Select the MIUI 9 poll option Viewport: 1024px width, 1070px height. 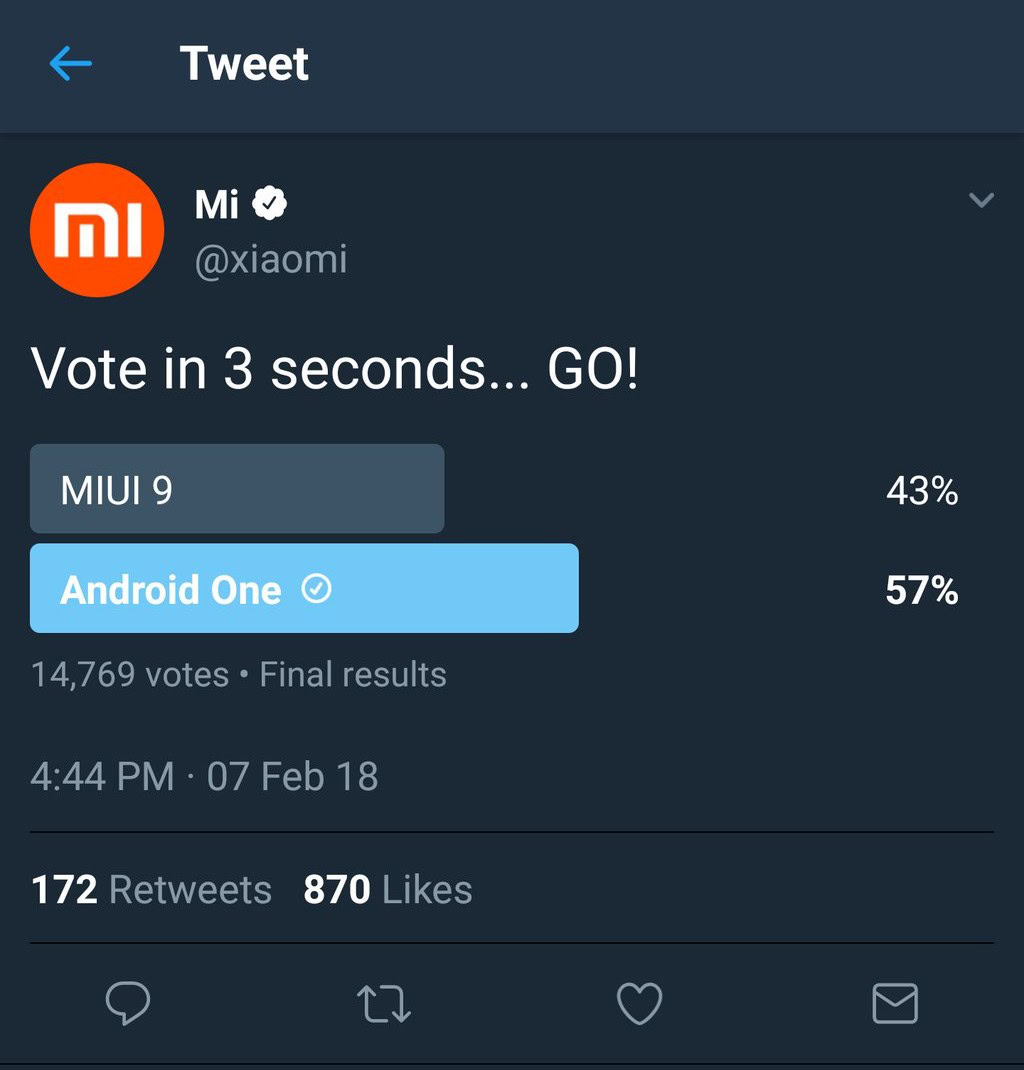click(x=237, y=489)
